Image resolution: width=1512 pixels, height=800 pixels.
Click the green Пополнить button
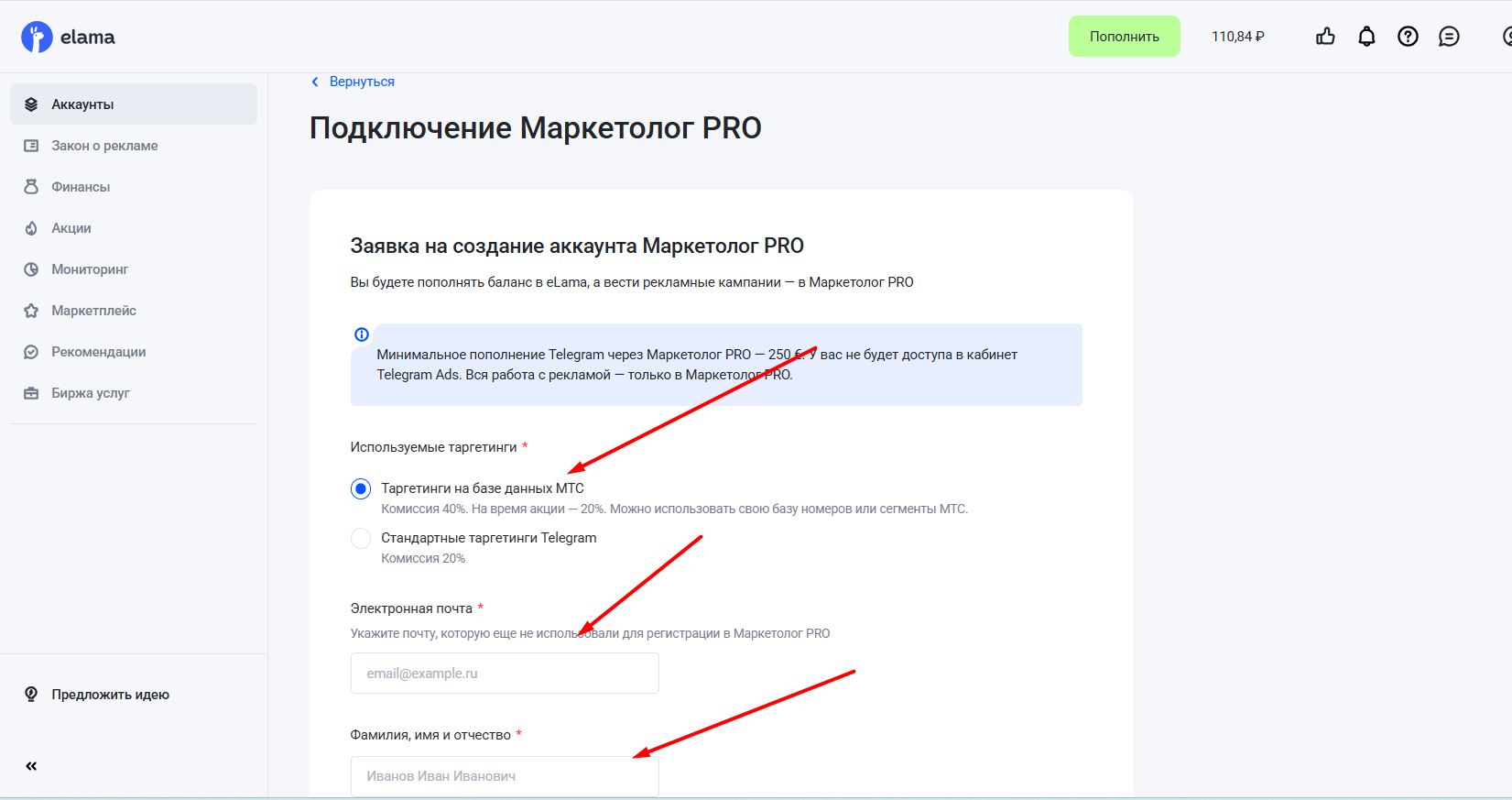(1125, 37)
